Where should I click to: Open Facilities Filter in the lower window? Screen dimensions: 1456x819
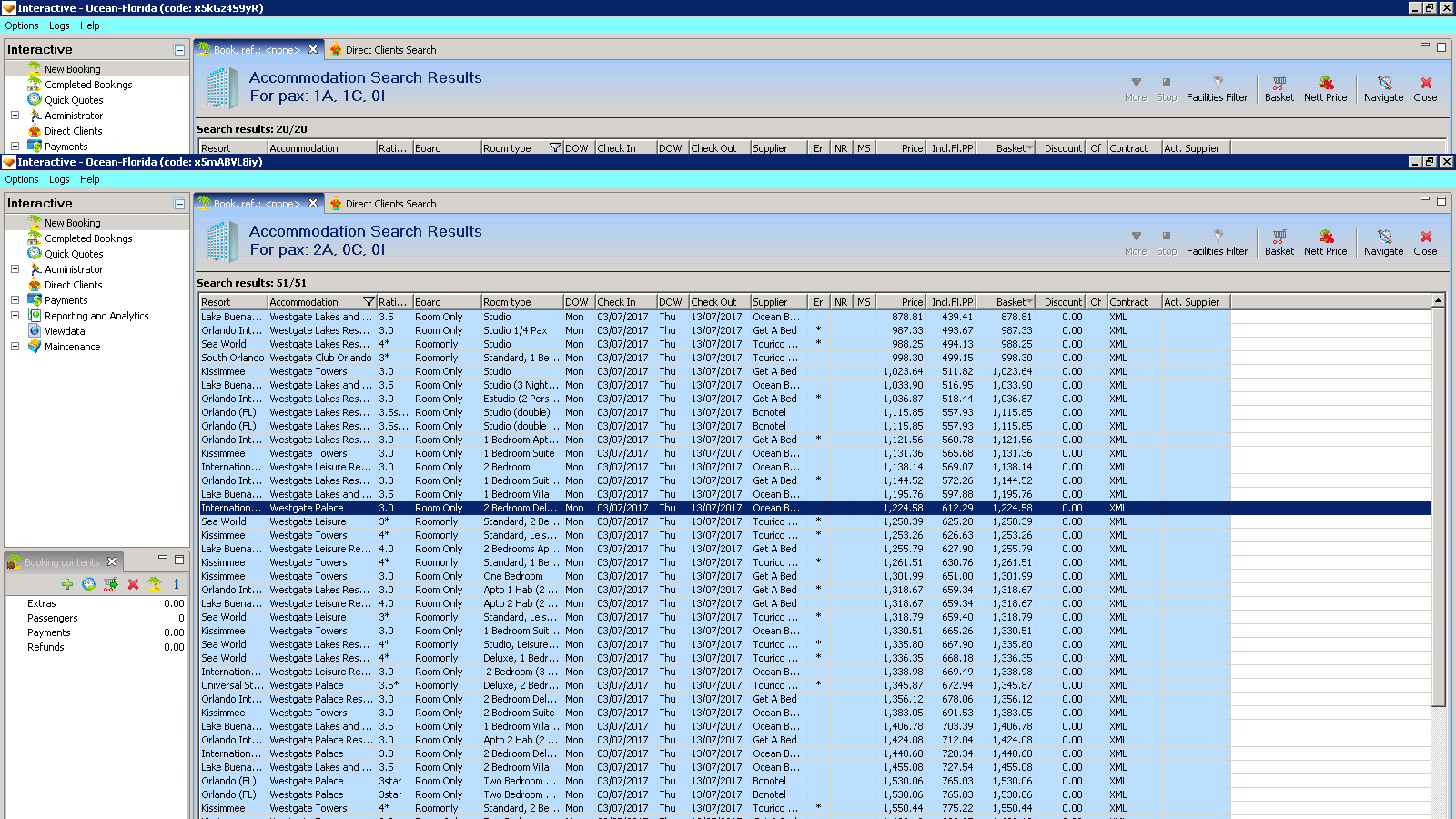point(1217,242)
